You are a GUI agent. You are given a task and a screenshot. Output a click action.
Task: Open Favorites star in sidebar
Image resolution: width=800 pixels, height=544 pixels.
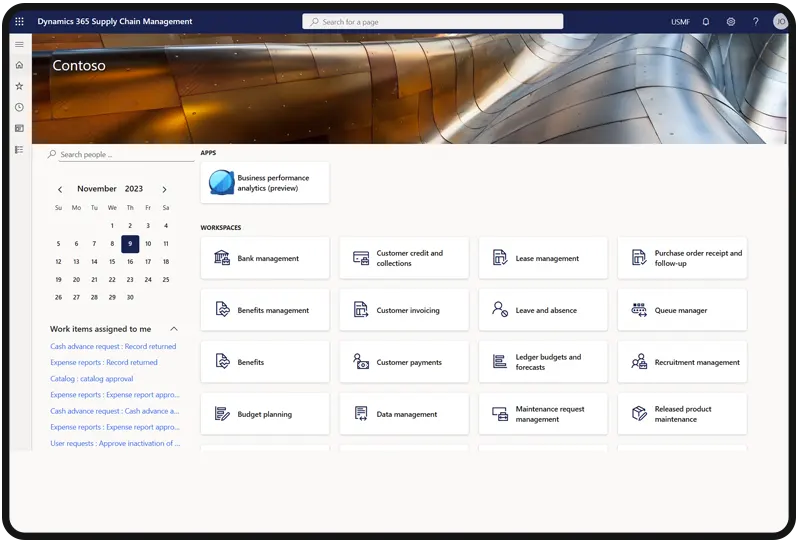pyautogui.click(x=19, y=86)
